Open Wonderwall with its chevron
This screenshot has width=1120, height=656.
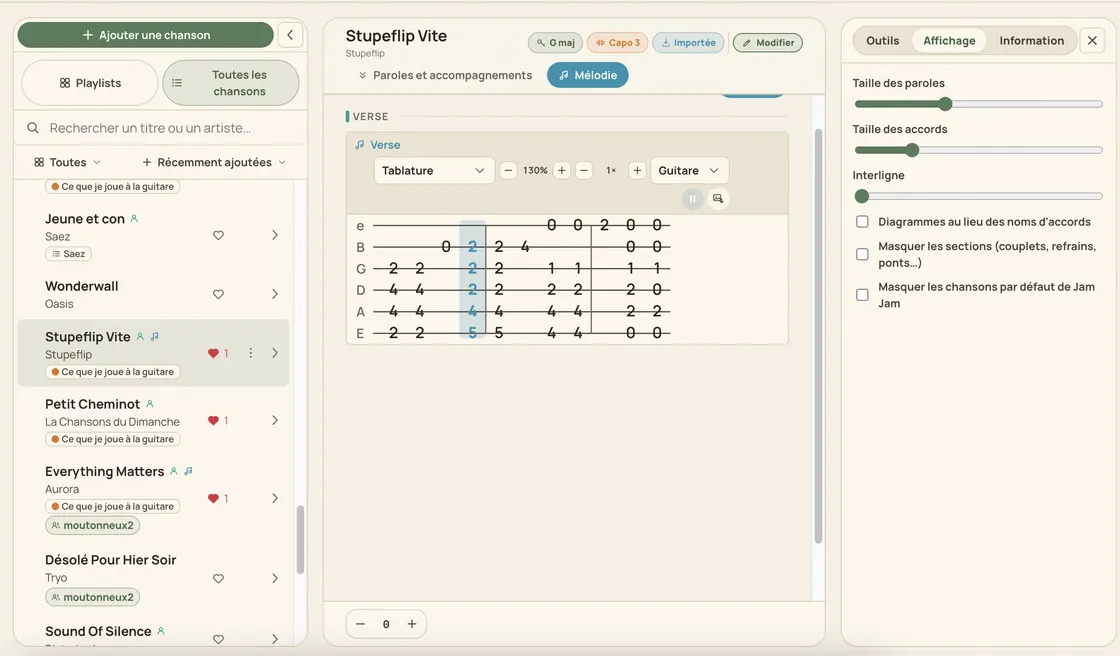click(x=275, y=294)
